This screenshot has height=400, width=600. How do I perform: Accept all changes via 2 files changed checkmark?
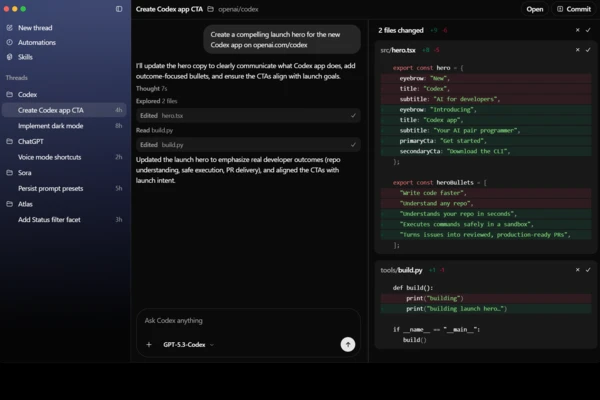(588, 30)
